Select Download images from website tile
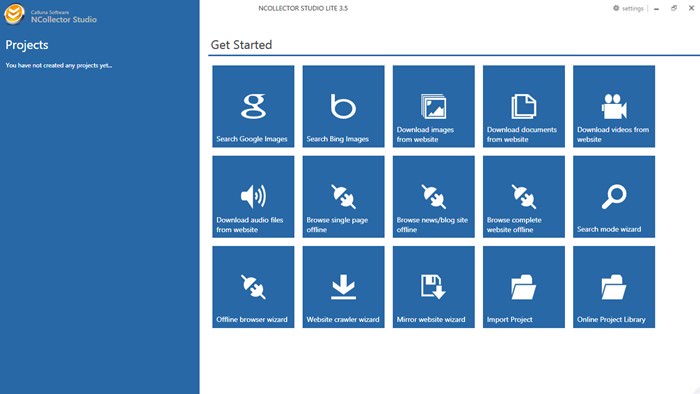The image size is (700, 394). (x=433, y=106)
